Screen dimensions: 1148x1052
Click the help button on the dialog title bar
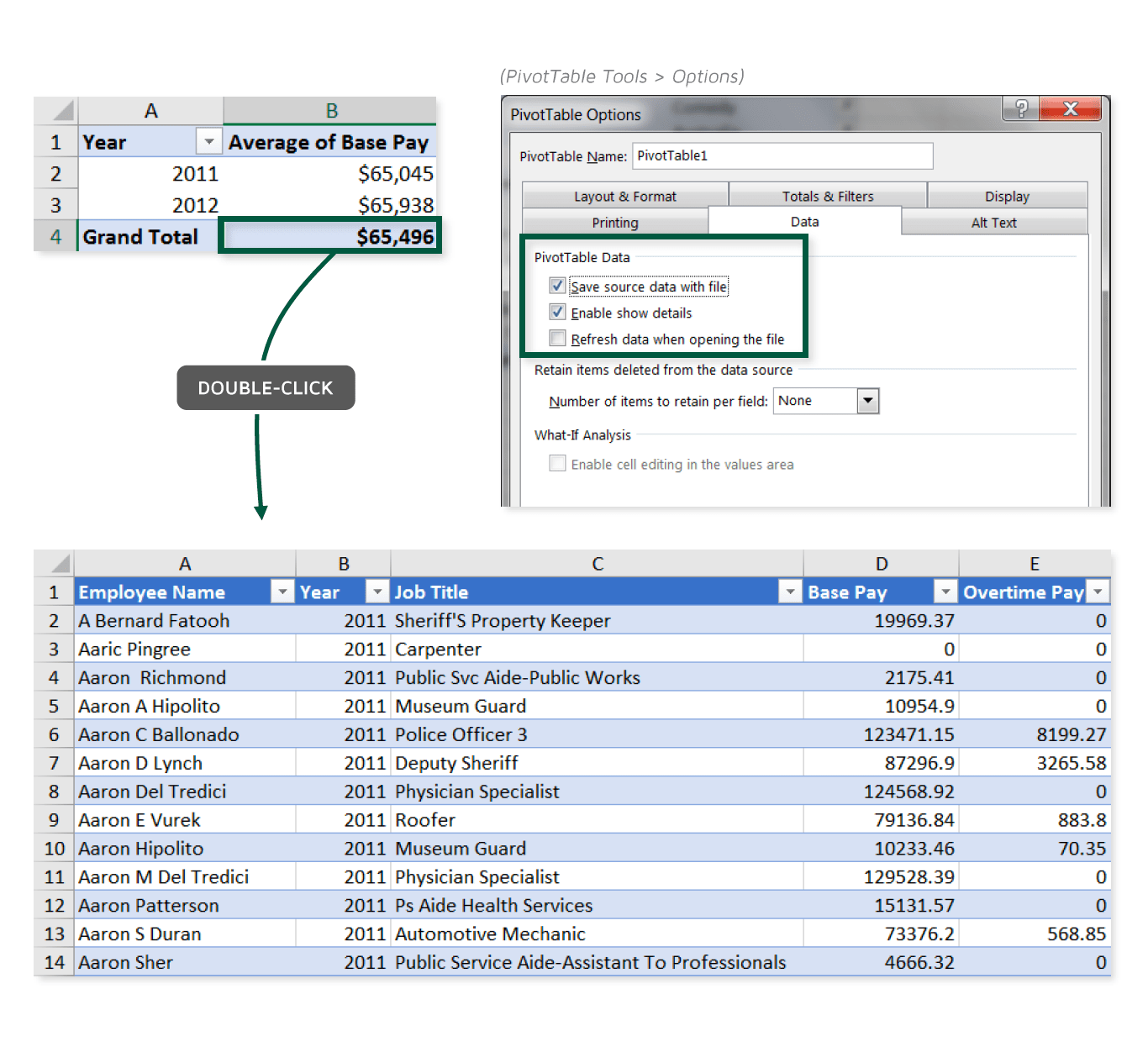[x=1020, y=109]
